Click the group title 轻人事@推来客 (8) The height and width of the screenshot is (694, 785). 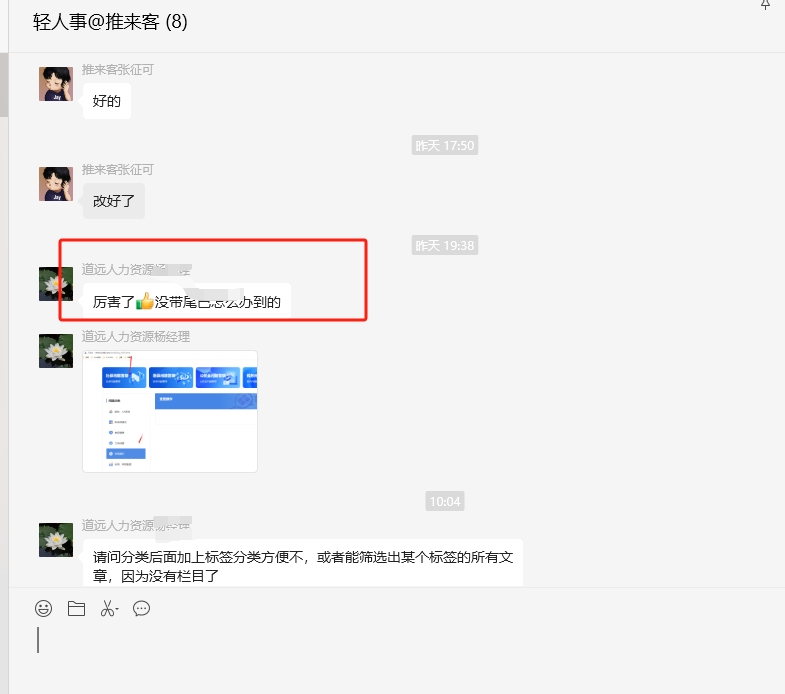(x=110, y=22)
